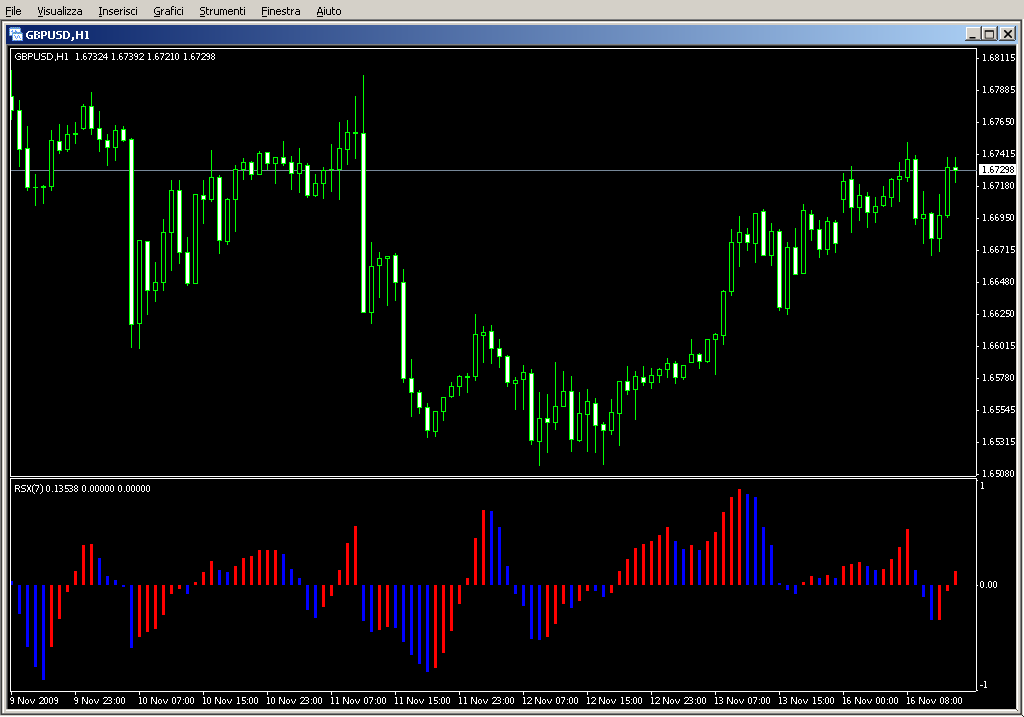Click the 10 Nov 07:00 time label

tap(166, 701)
